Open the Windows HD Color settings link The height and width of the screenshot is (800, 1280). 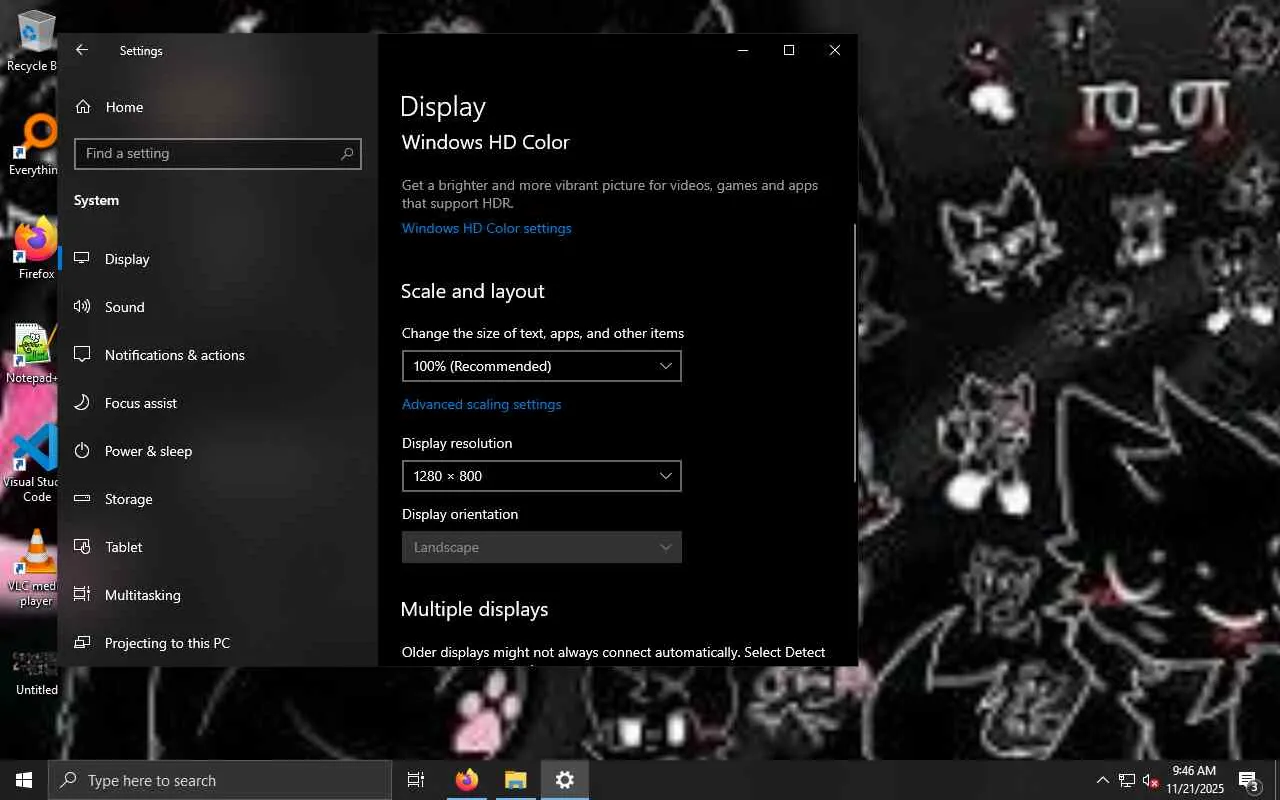point(487,228)
